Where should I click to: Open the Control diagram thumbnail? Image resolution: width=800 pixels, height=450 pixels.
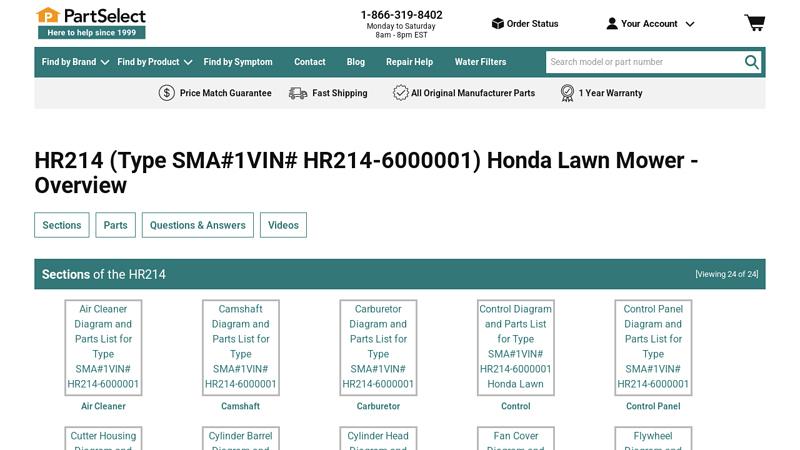(x=516, y=347)
